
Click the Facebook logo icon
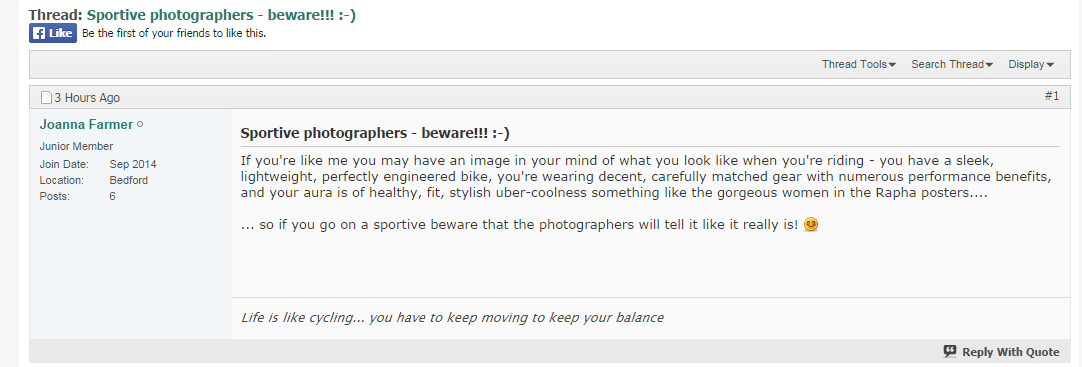pyautogui.click(x=39, y=33)
